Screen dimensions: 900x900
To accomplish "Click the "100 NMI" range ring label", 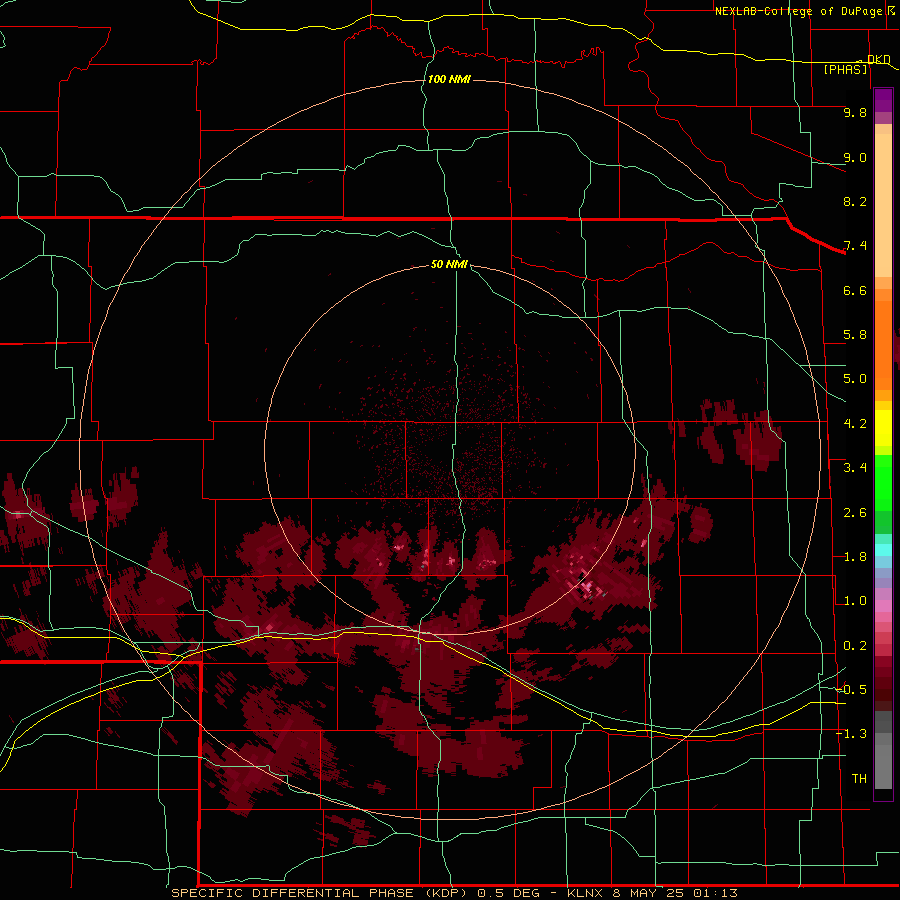I will point(449,79).
